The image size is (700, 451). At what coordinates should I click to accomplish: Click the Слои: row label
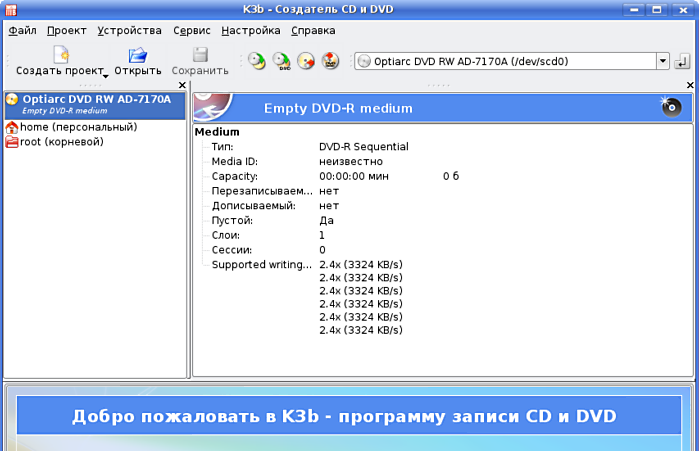point(225,235)
